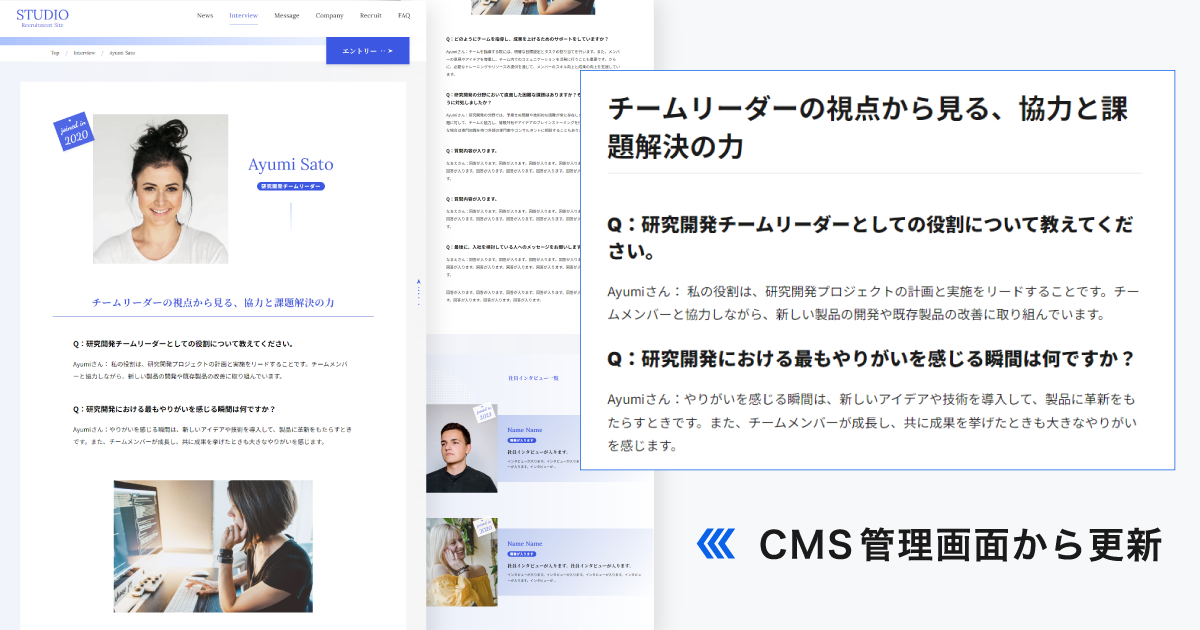The height and width of the screenshot is (630, 1200).
Task: Click the blue エントリー button
Action: tap(368, 50)
